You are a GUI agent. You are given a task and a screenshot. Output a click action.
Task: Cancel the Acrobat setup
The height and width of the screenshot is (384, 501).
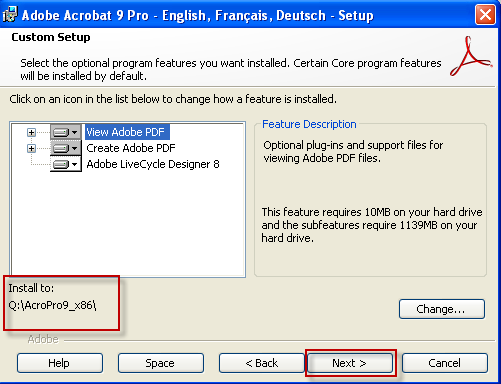pyautogui.click(x=445, y=363)
